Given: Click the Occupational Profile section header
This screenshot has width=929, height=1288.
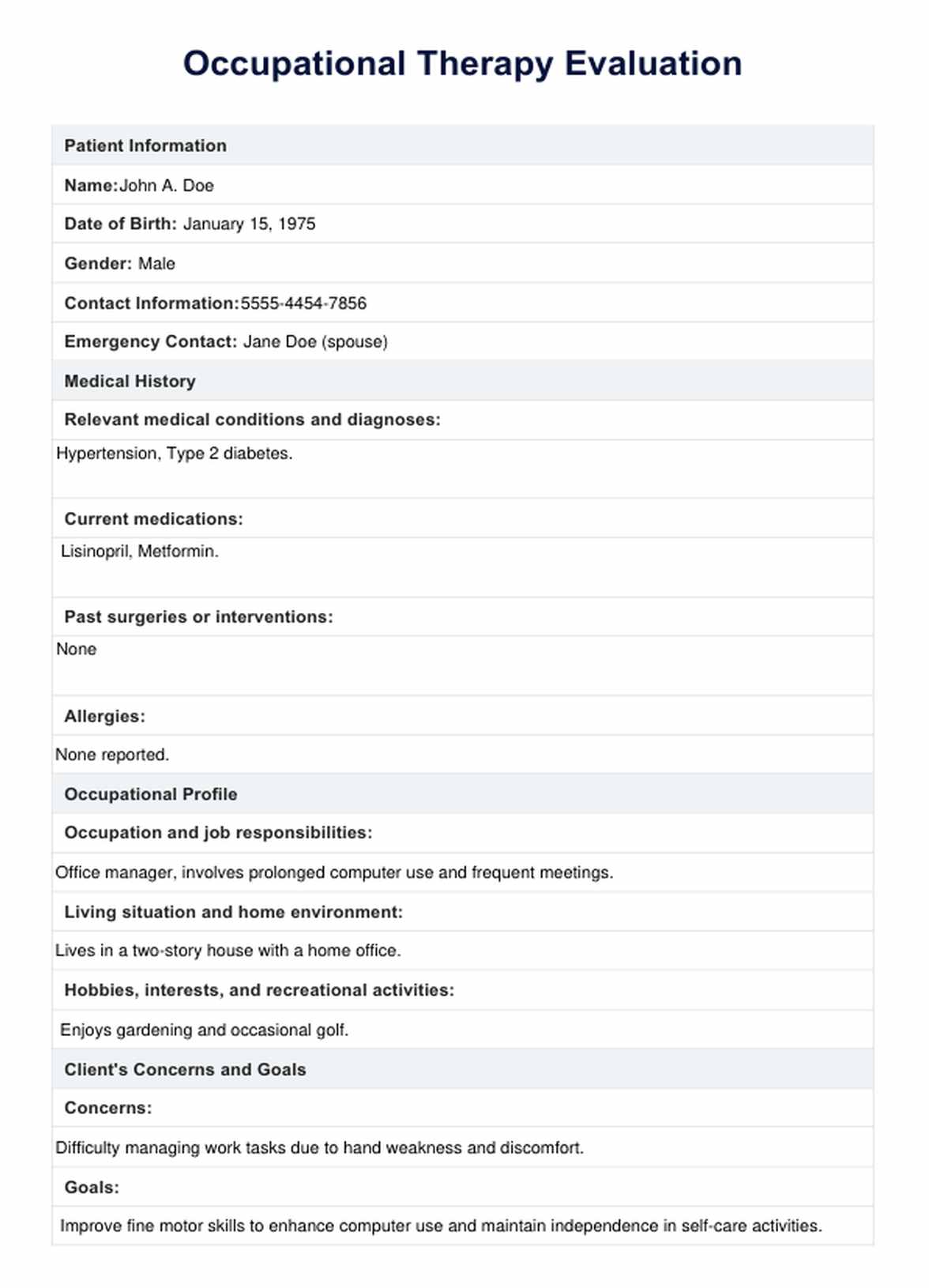Looking at the screenshot, I should point(150,794).
